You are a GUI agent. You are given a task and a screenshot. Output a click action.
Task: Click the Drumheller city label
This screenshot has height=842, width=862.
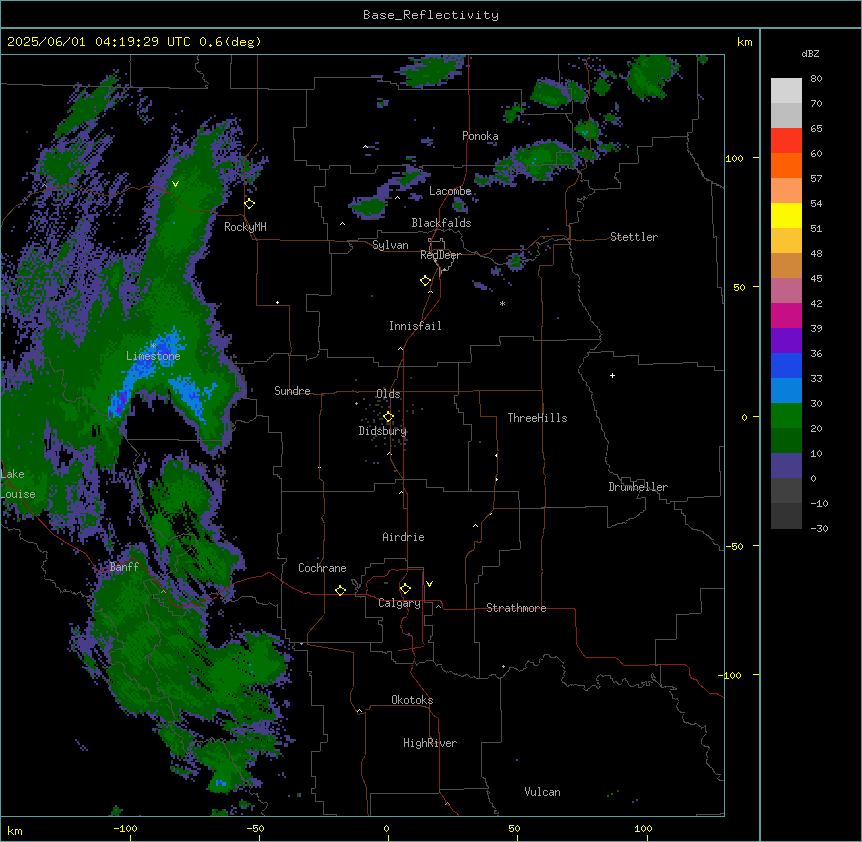coord(638,487)
